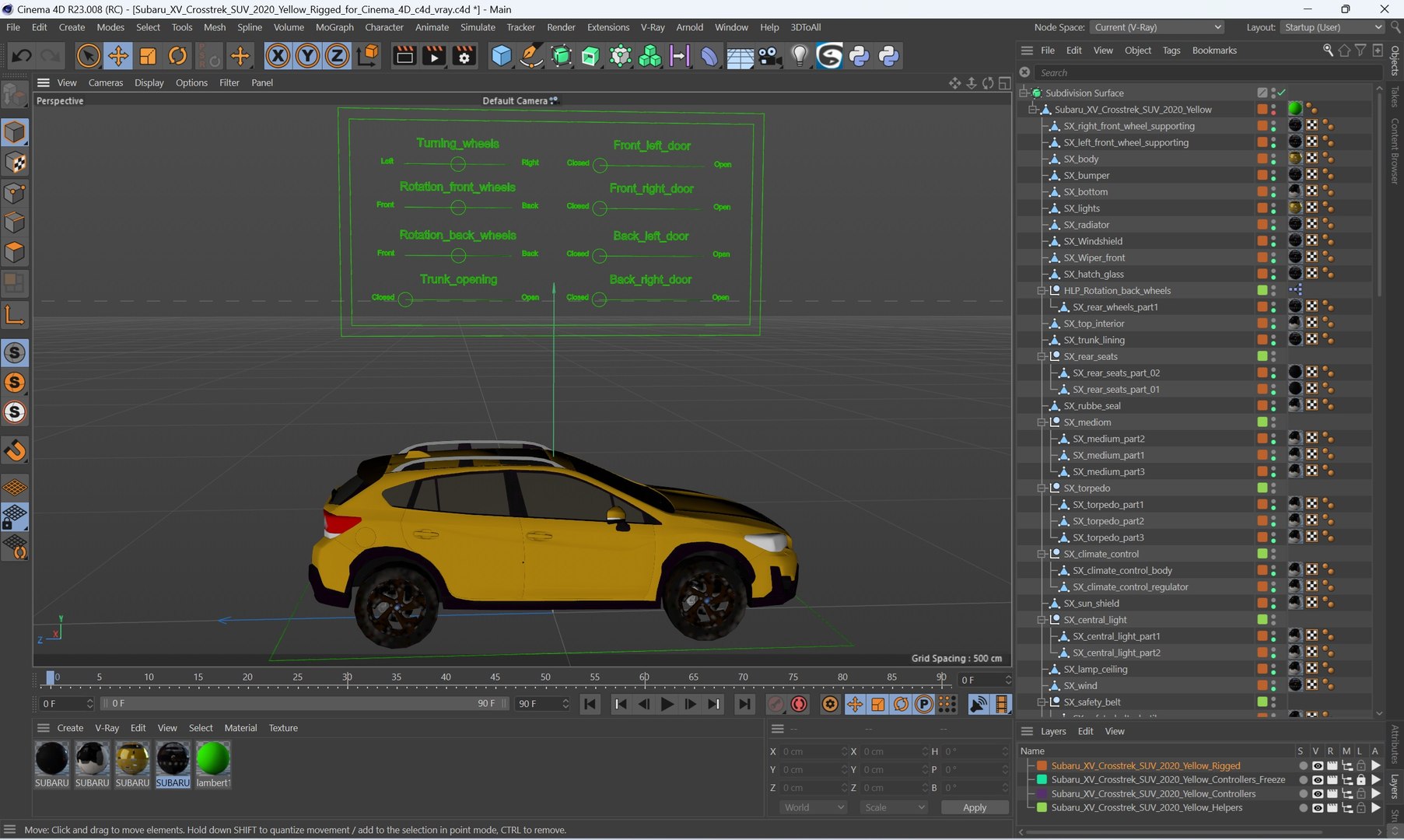Add a Light object icon
Screen dimensions: 1404x840
[x=800, y=56]
